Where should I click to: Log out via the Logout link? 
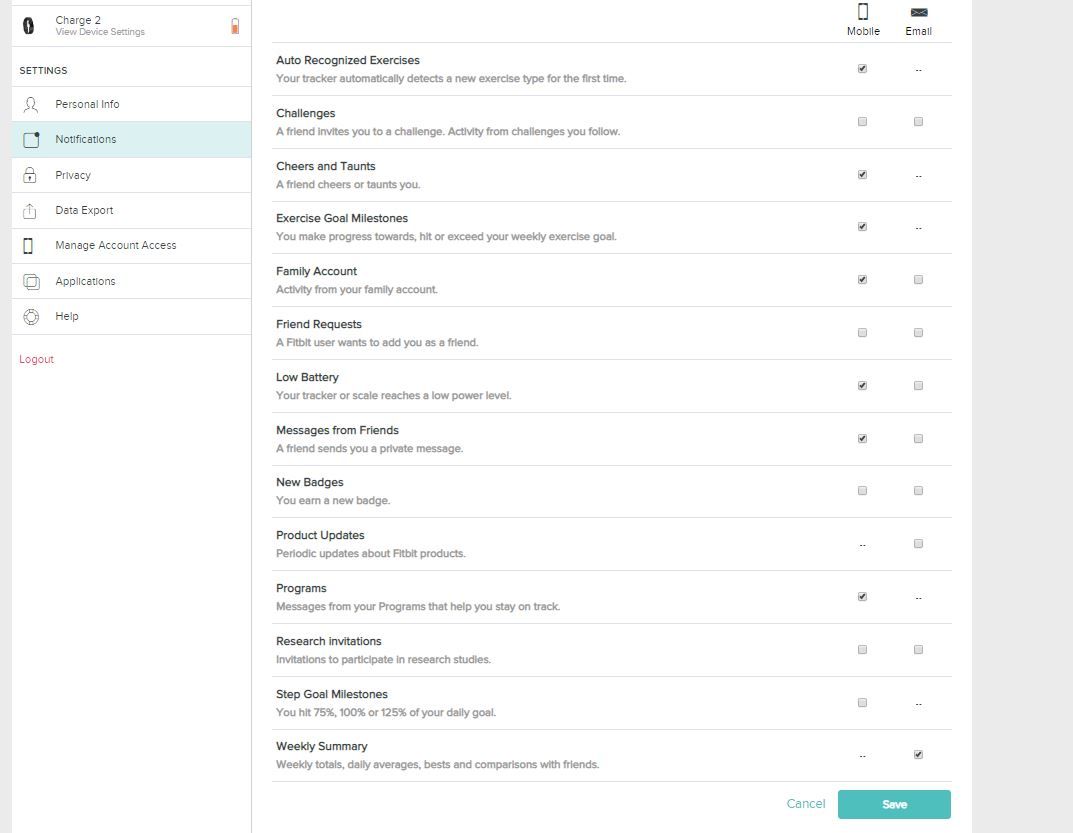point(36,360)
